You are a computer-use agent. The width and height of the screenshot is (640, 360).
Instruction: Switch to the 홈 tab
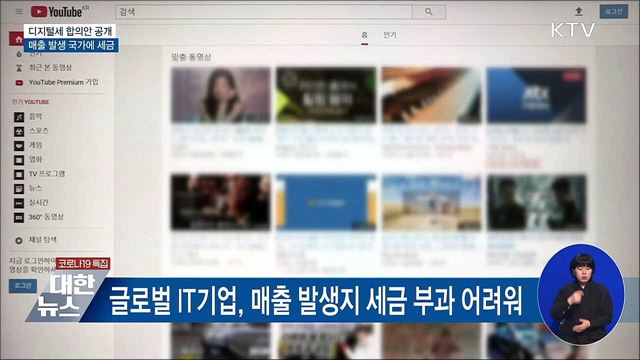tap(364, 36)
